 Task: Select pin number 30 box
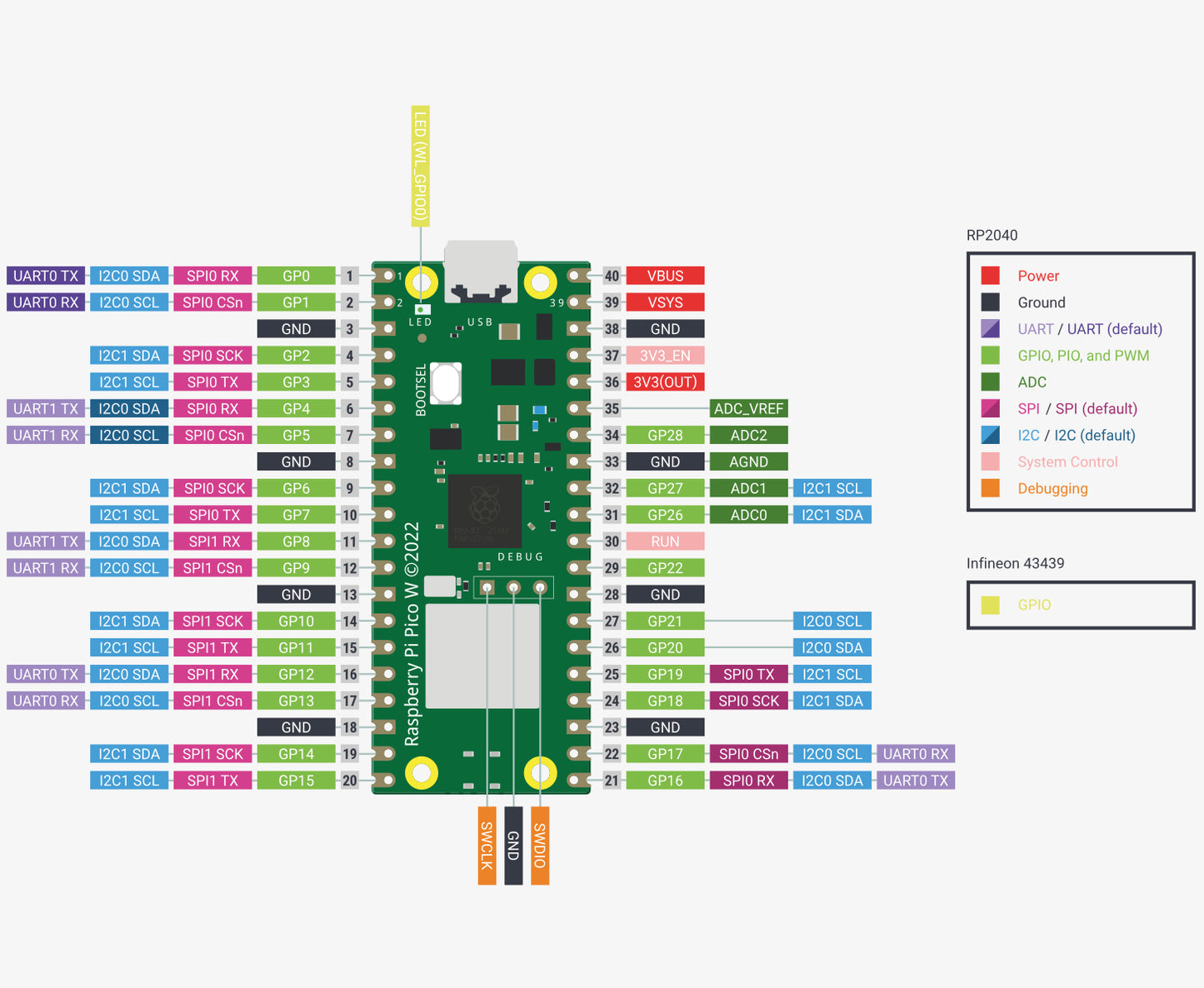pyautogui.click(x=612, y=541)
